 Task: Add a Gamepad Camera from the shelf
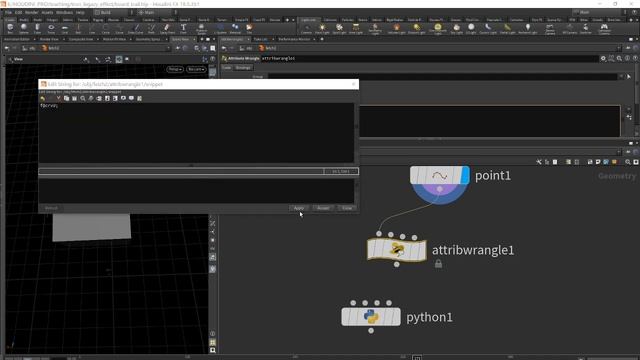click(x=604, y=29)
